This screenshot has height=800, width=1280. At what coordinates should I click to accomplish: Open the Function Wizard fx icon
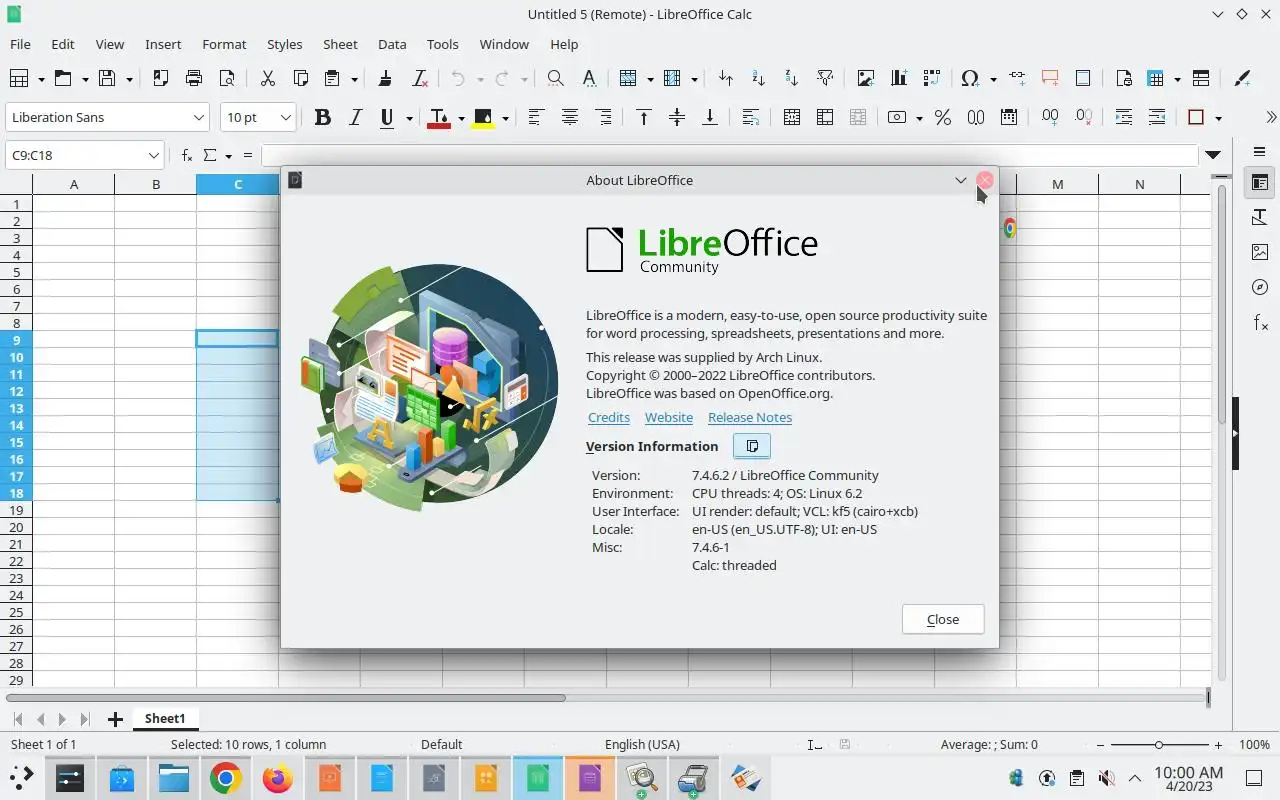tap(187, 155)
